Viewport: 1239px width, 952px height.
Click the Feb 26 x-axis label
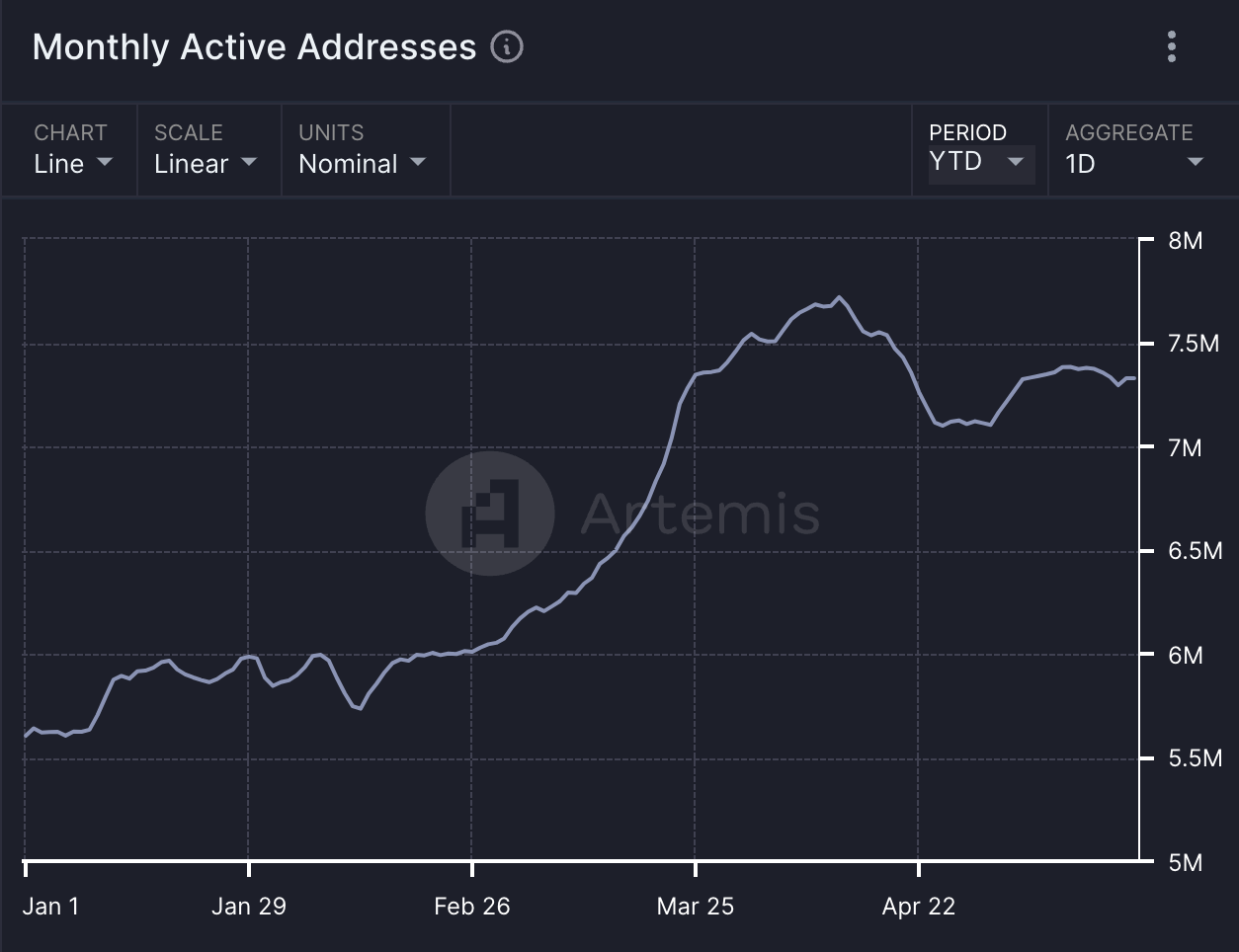pos(472,907)
